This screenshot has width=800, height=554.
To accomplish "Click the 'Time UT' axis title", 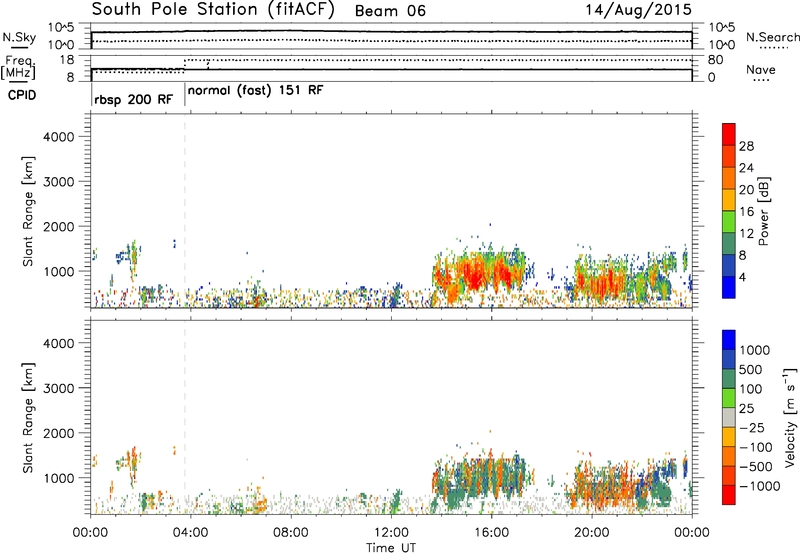I will pyautogui.click(x=391, y=548).
